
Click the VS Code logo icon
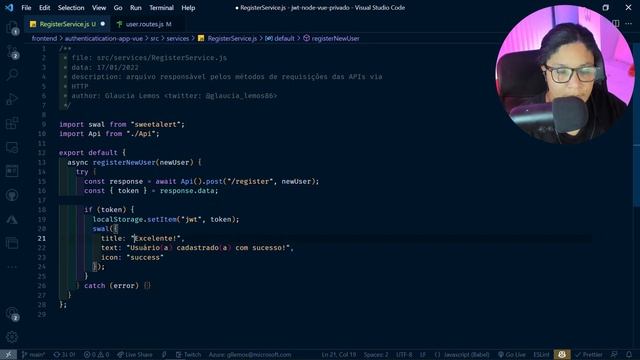tap(9, 8)
